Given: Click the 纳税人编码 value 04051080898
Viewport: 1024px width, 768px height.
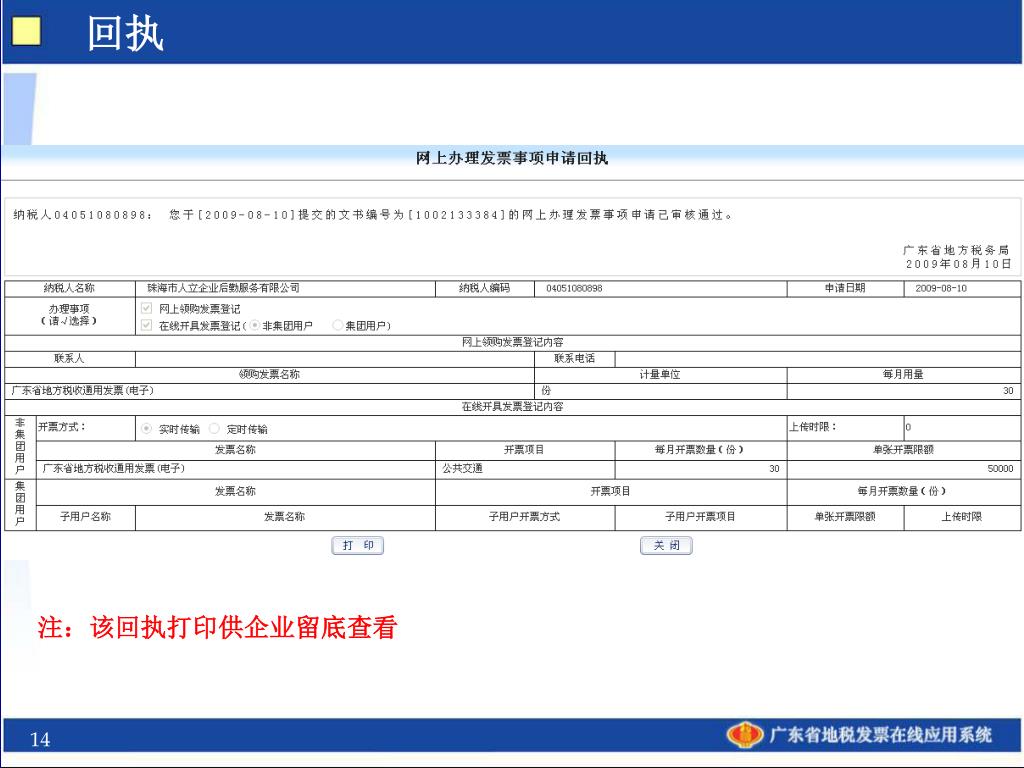Looking at the screenshot, I should (x=574, y=288).
